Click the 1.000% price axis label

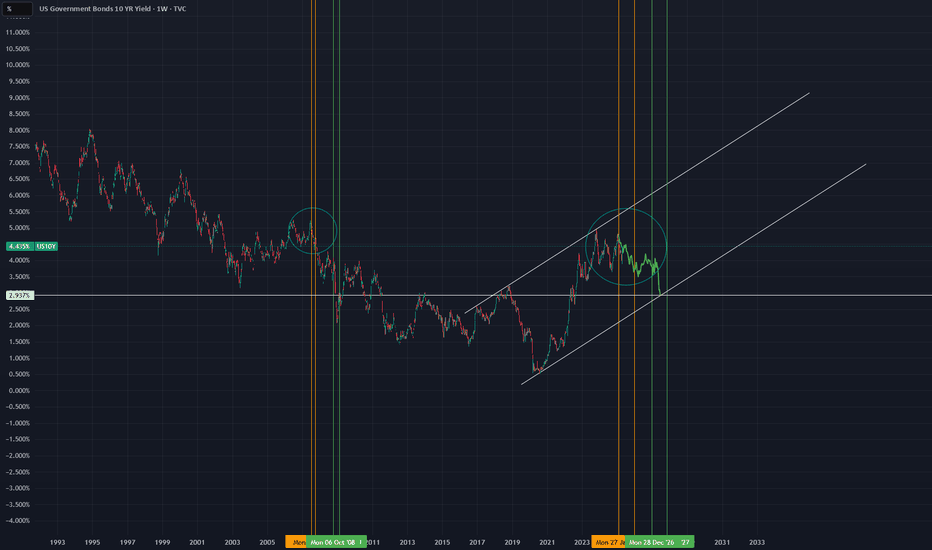[x=18, y=358]
